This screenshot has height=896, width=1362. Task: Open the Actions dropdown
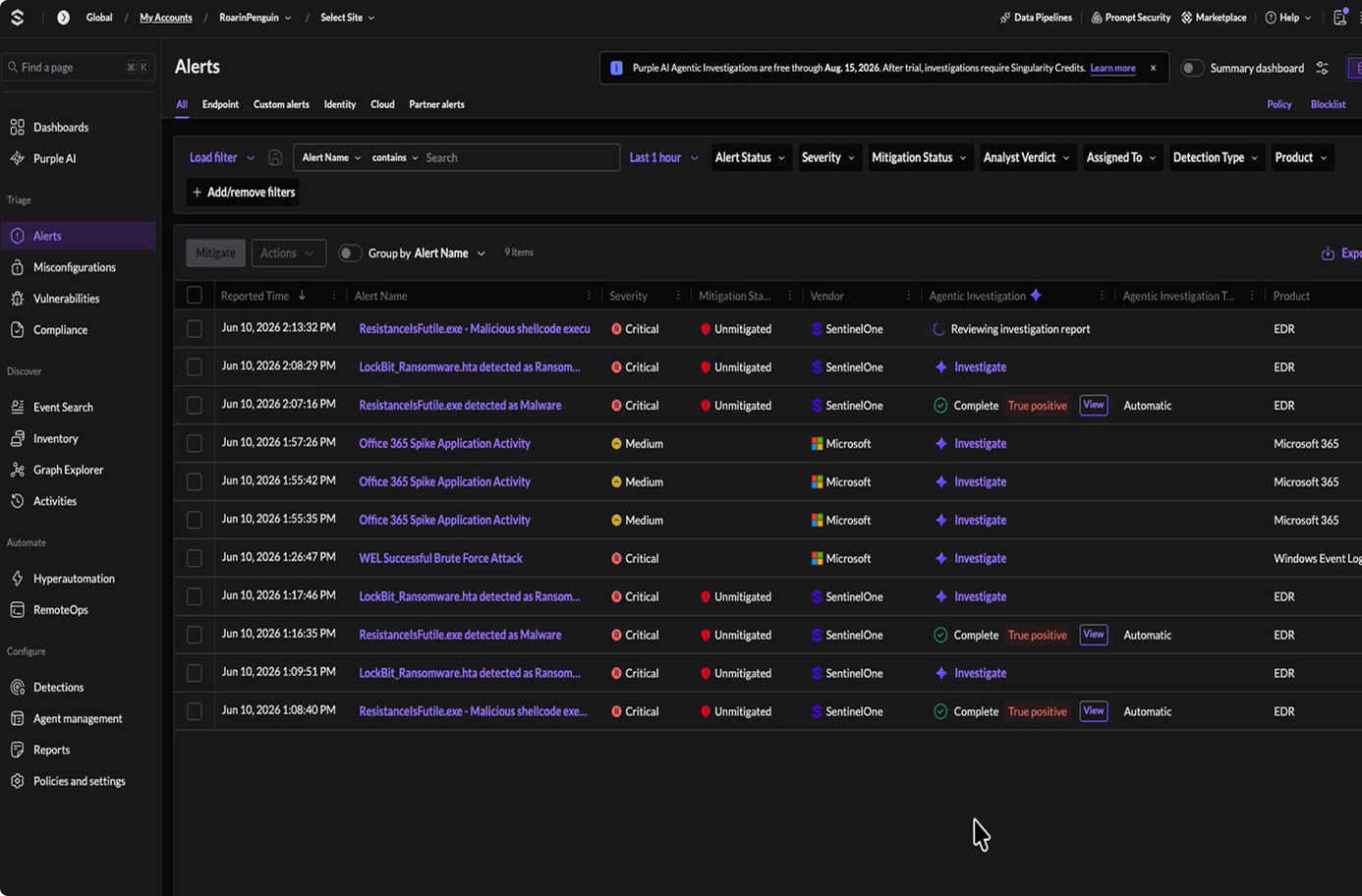(288, 252)
